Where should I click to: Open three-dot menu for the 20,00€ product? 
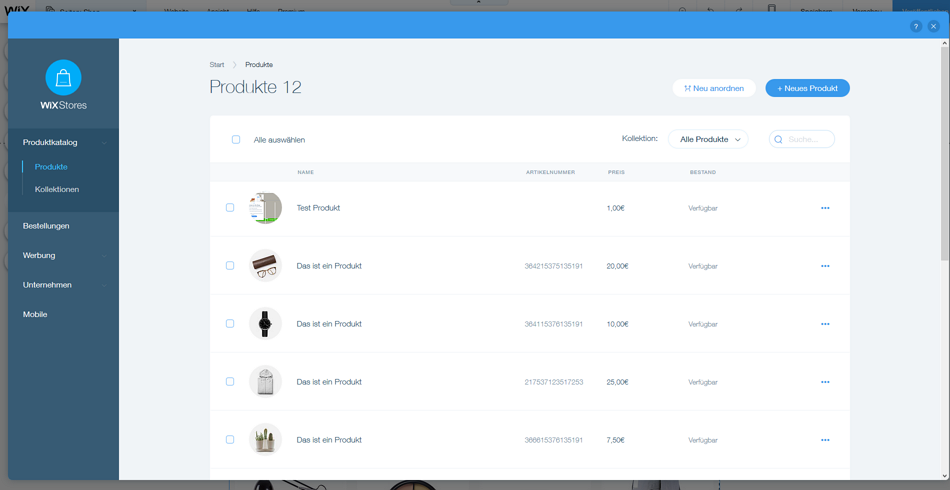[x=825, y=266]
